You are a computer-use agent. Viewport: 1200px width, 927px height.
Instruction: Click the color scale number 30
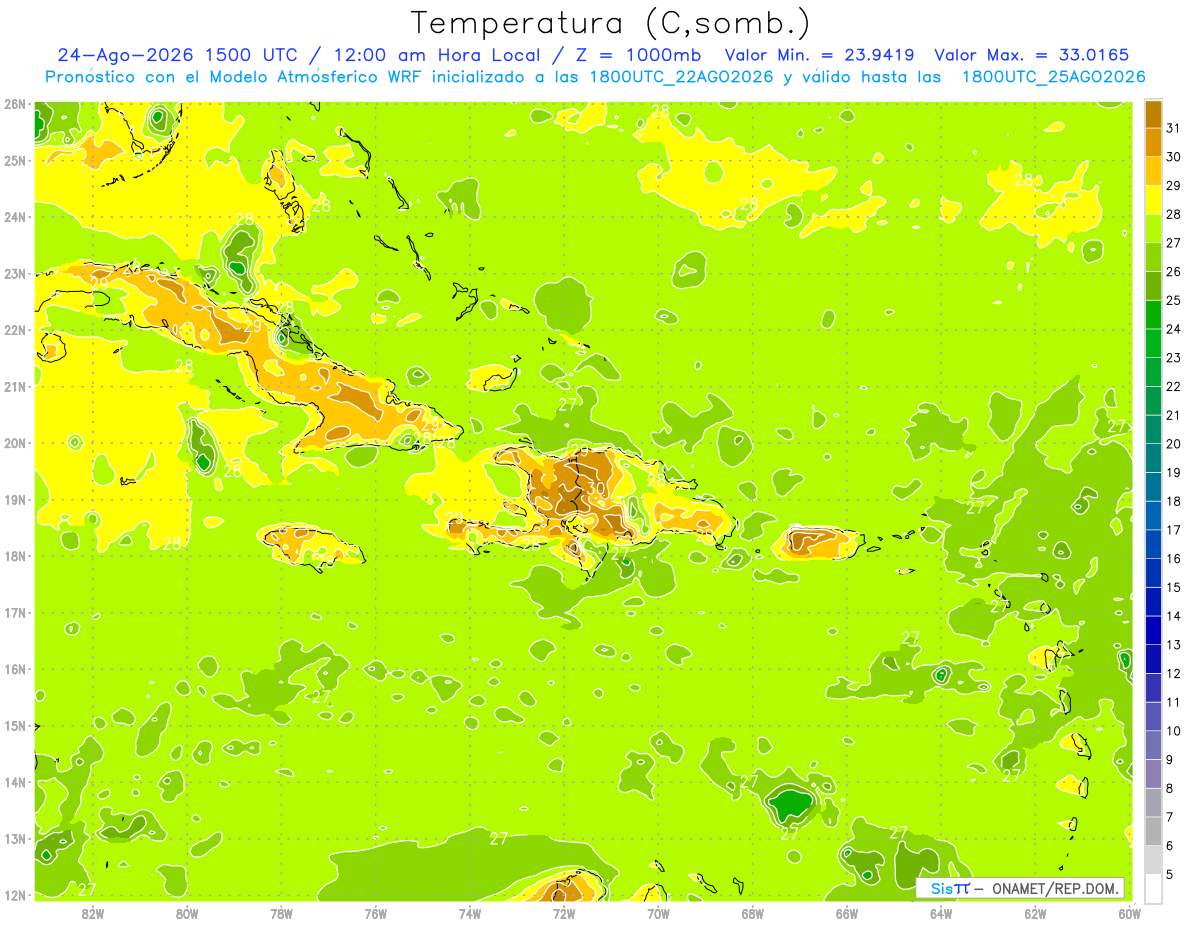(1173, 156)
